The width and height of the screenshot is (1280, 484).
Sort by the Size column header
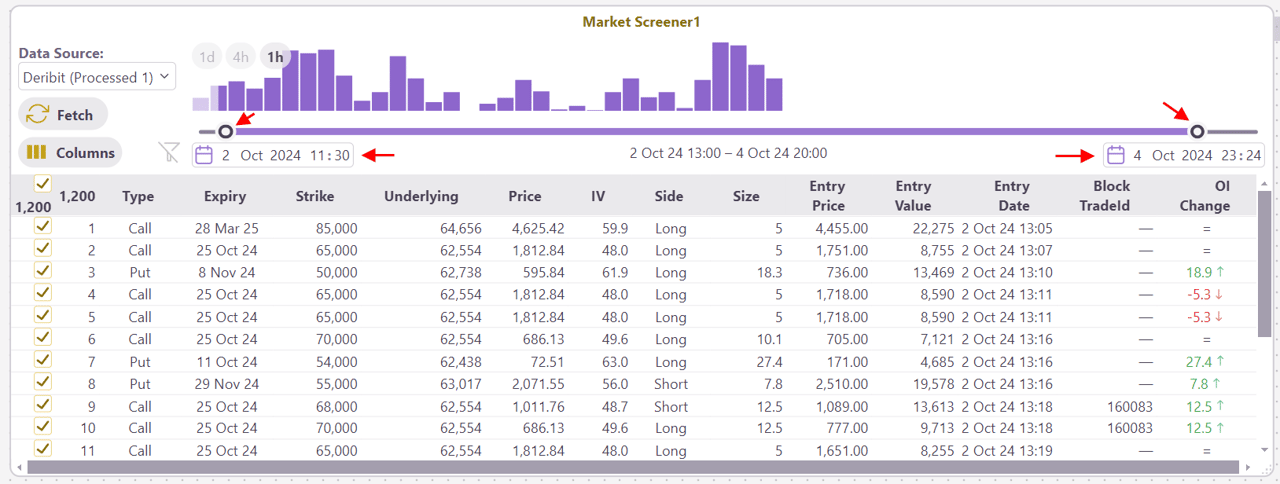(x=746, y=196)
